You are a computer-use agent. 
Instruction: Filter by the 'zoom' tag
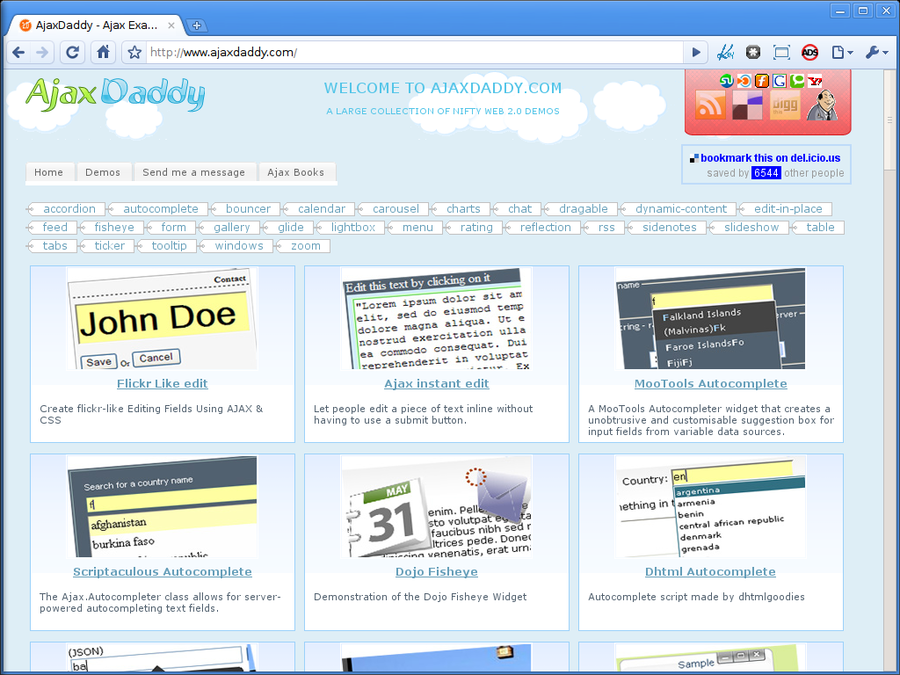[x=302, y=246]
